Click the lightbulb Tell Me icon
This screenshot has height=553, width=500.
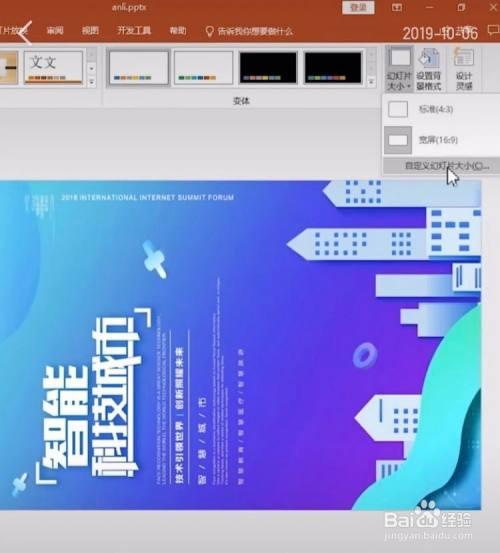pyautogui.click(x=209, y=31)
